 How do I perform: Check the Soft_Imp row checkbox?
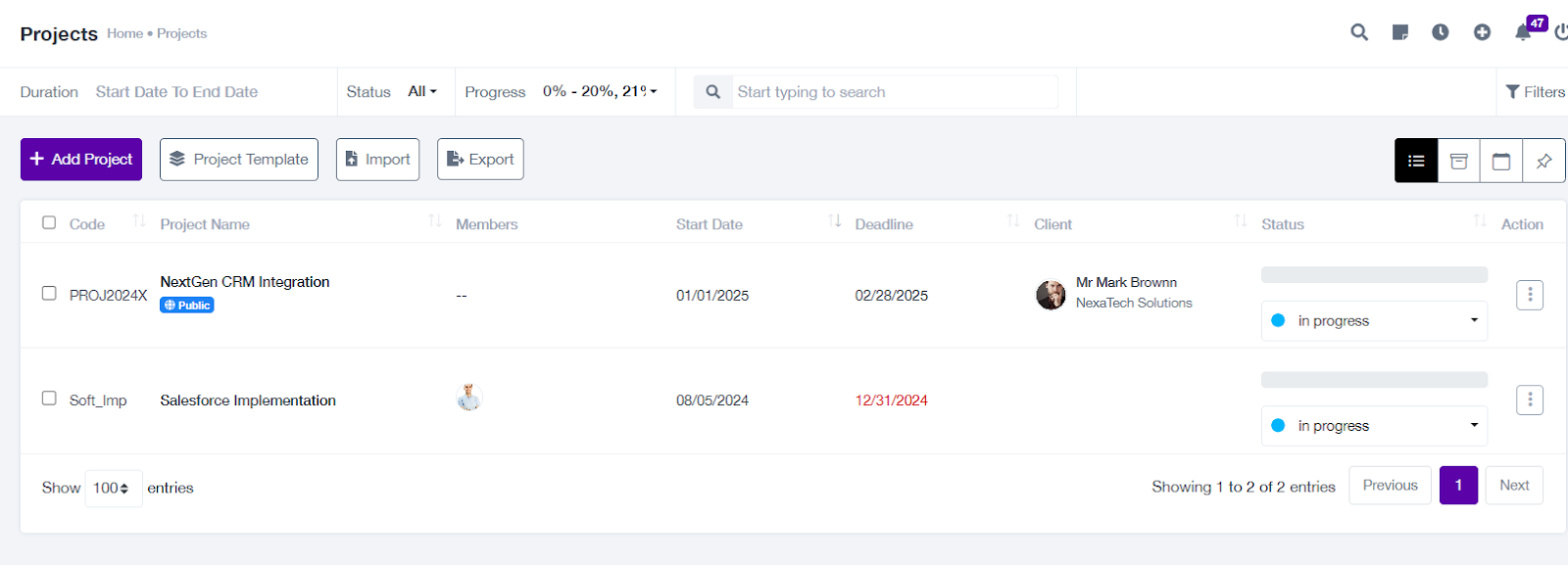click(x=49, y=398)
